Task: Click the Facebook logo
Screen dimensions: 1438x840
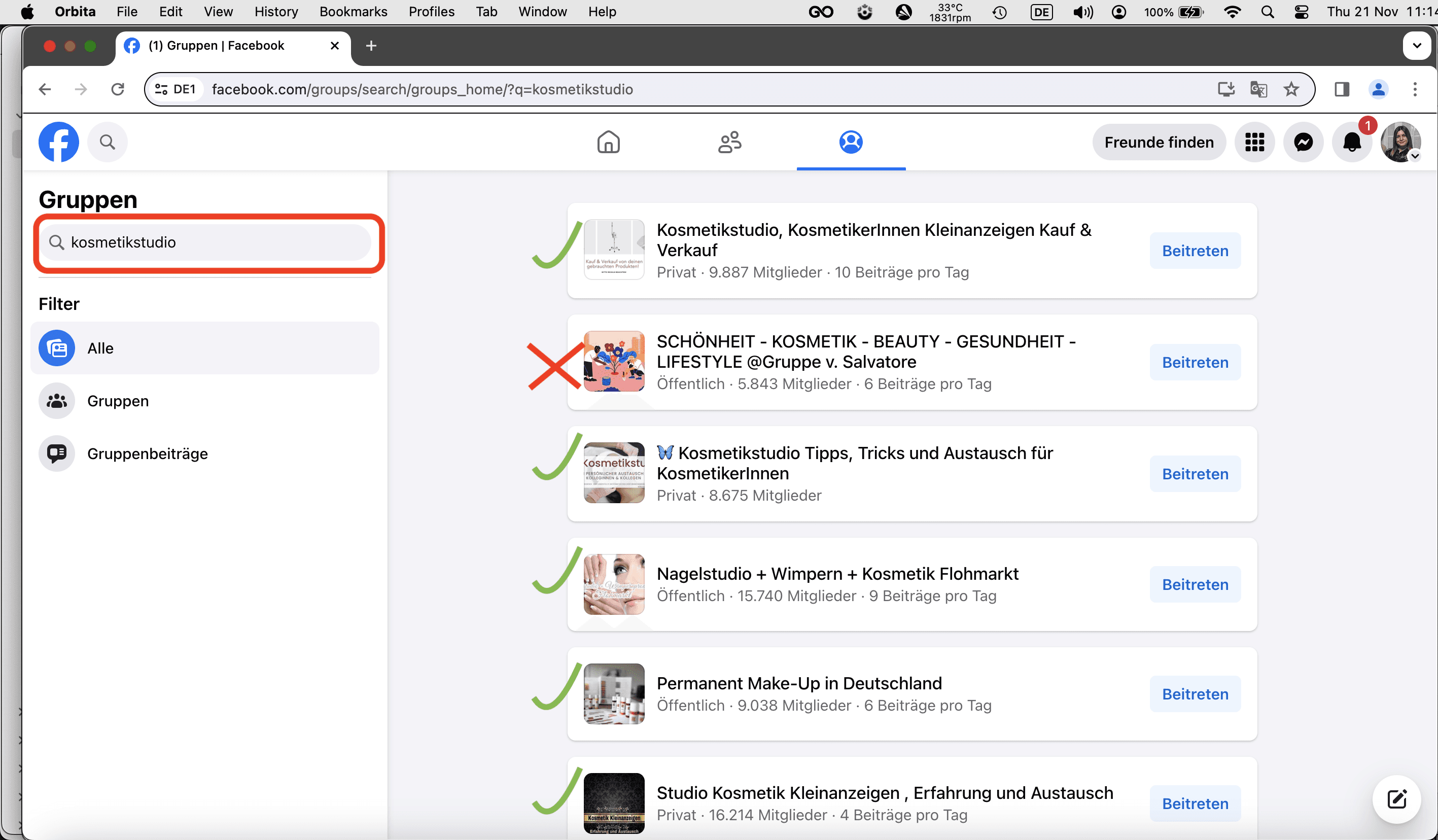Action: (59, 142)
